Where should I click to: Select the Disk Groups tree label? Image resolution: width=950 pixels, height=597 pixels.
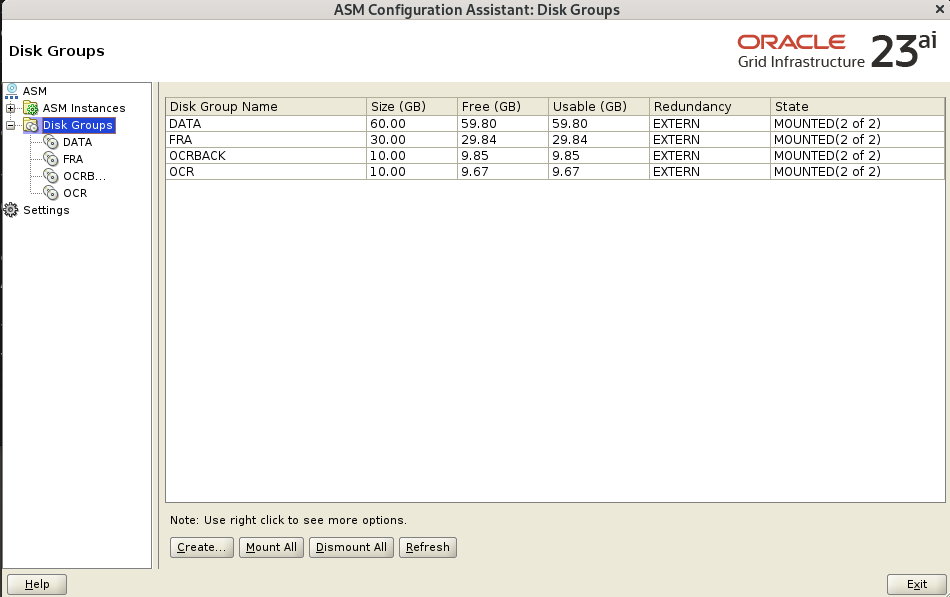[78, 125]
